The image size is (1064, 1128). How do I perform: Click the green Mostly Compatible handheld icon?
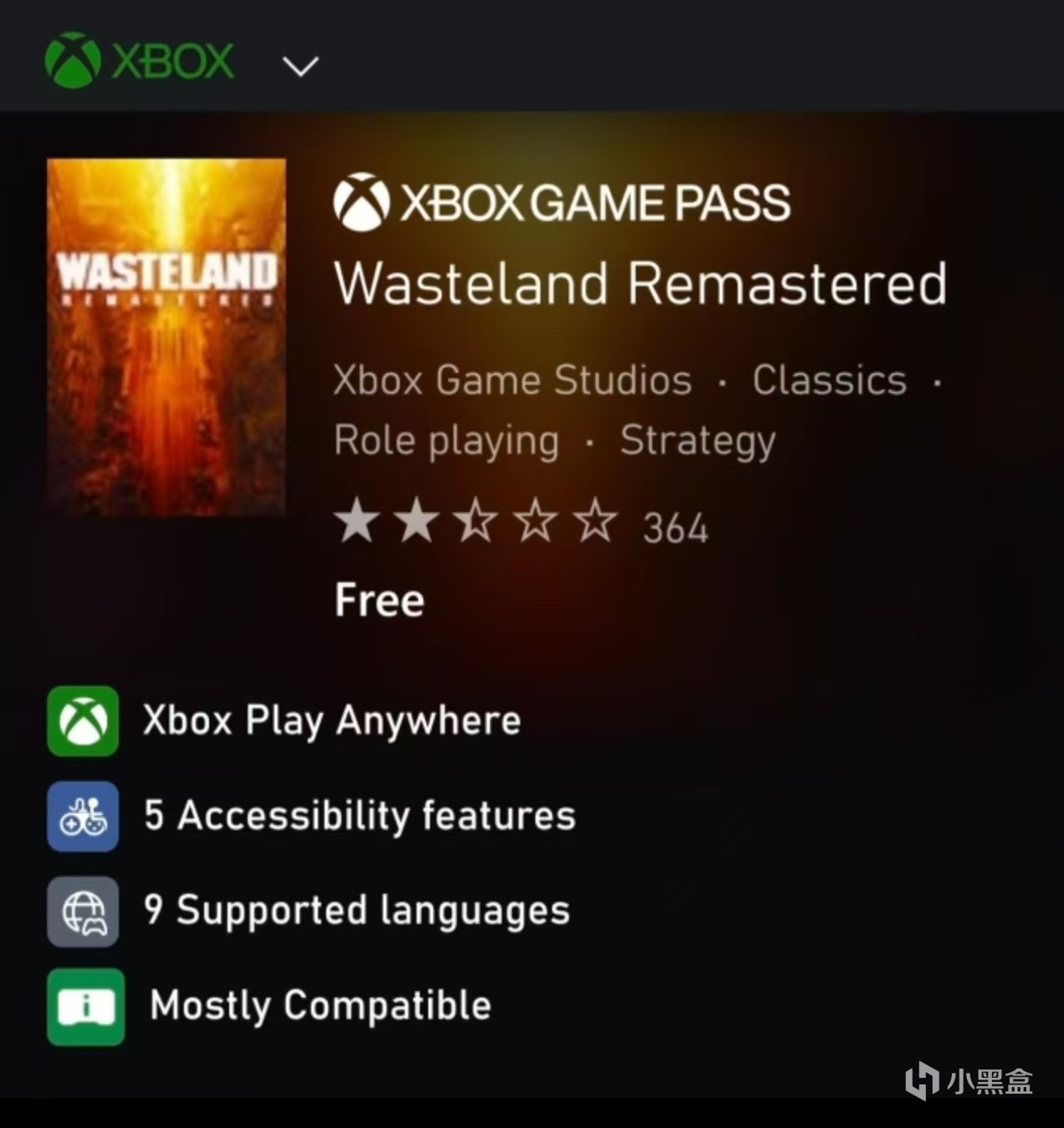85,1007
